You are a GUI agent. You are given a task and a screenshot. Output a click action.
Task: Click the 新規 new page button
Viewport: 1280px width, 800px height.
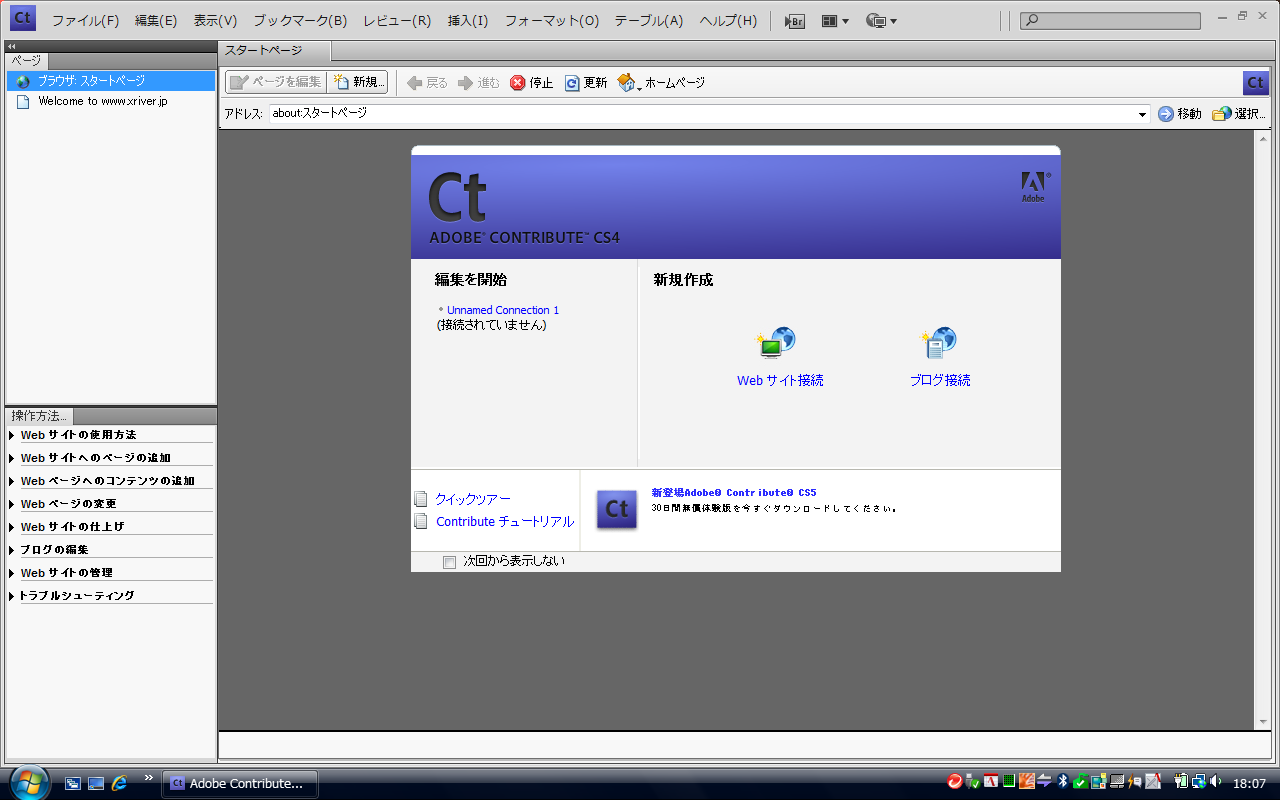358,82
